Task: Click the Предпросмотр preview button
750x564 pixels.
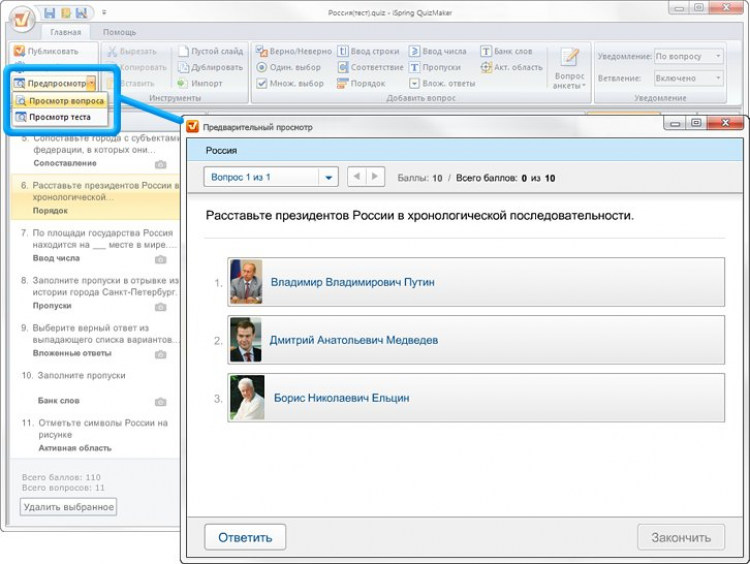Action: pyautogui.click(x=50, y=83)
